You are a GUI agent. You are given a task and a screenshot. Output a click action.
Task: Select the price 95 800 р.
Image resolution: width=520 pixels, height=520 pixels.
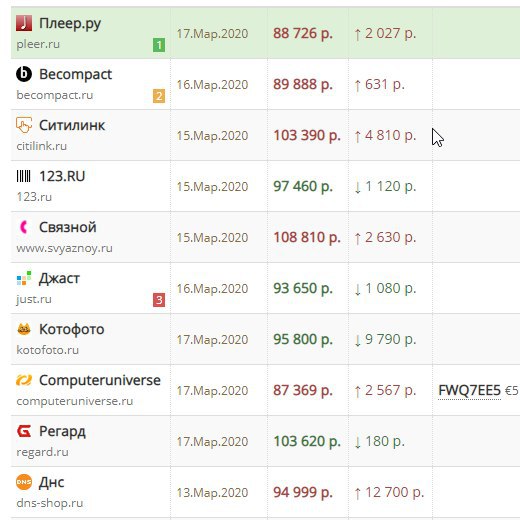tap(303, 340)
